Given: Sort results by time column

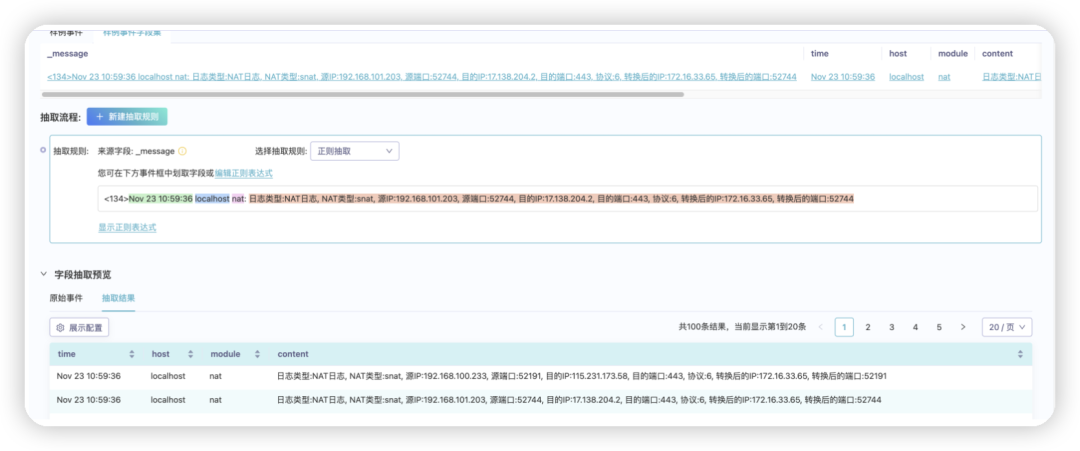Looking at the screenshot, I should 132,355.
